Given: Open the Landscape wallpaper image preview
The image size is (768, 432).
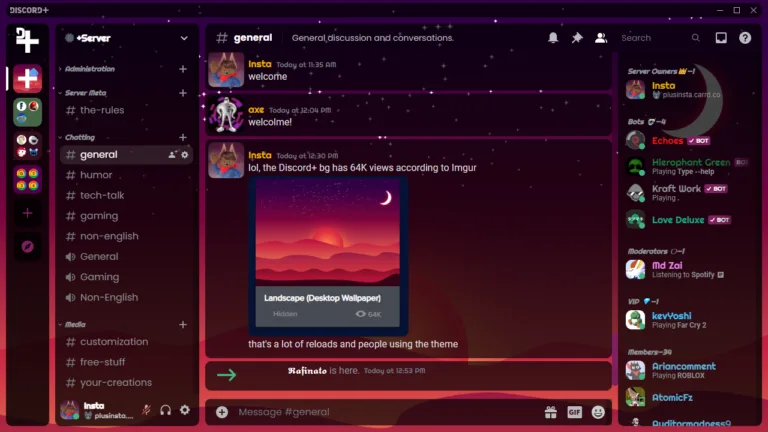Looking at the screenshot, I should [328, 232].
